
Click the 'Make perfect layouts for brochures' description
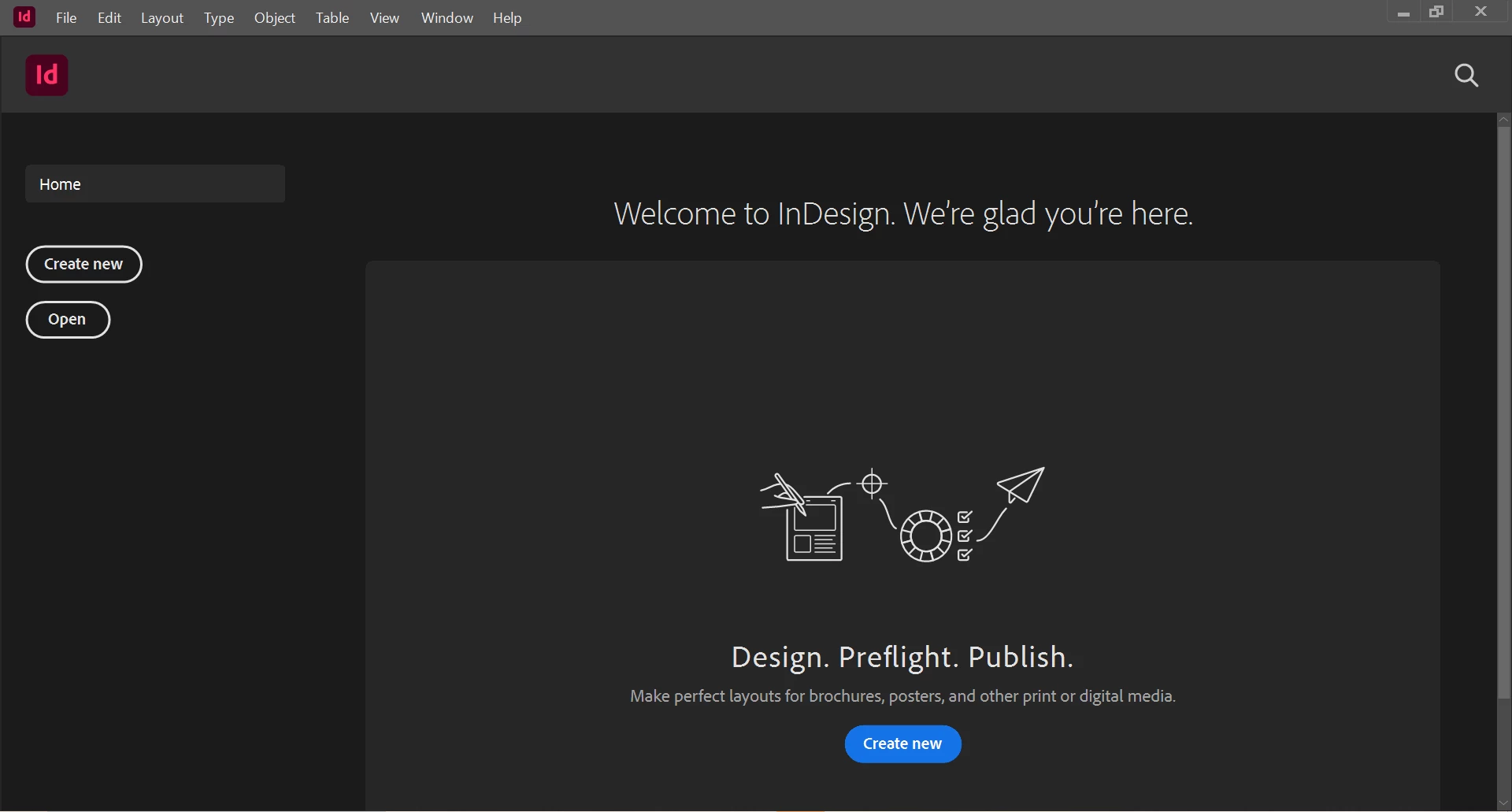click(x=903, y=697)
